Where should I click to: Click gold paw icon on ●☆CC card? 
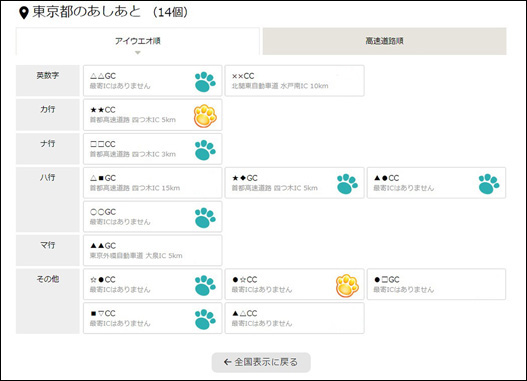[x=347, y=286]
